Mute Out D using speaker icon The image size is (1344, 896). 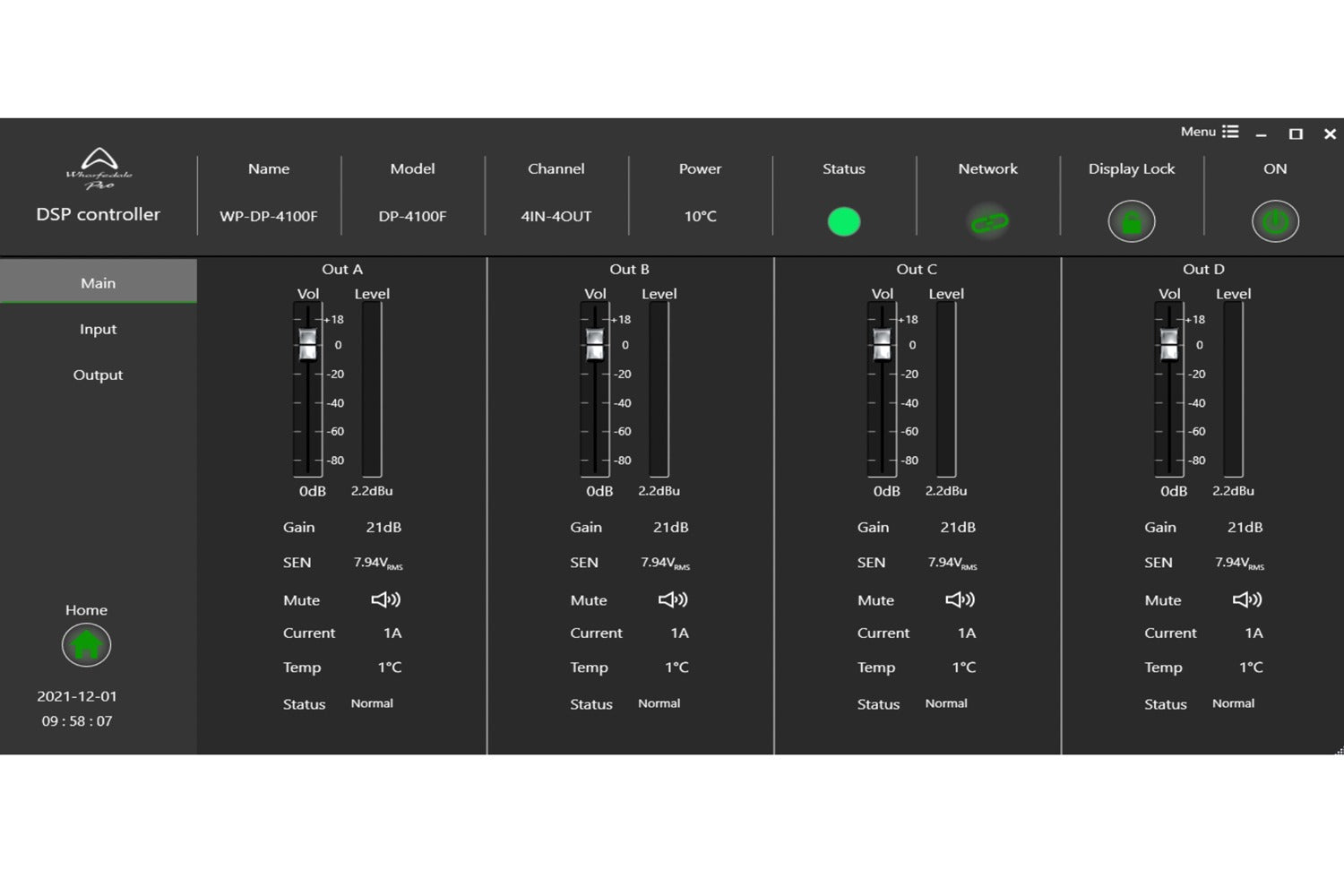click(x=1247, y=599)
